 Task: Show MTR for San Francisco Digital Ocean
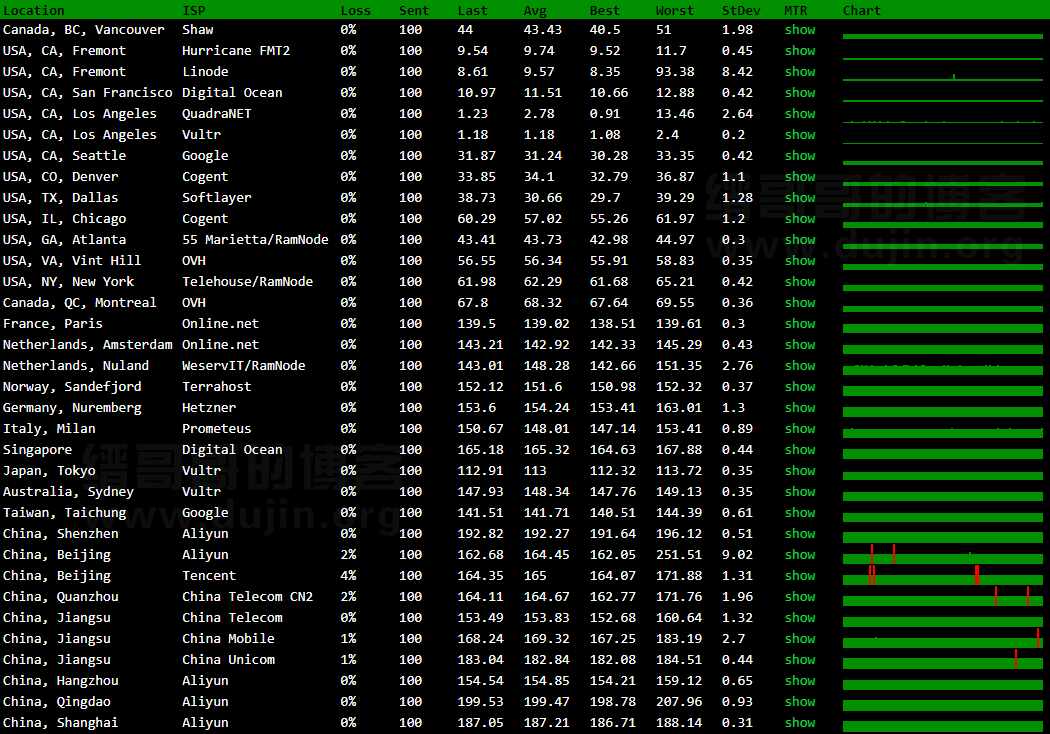point(800,92)
